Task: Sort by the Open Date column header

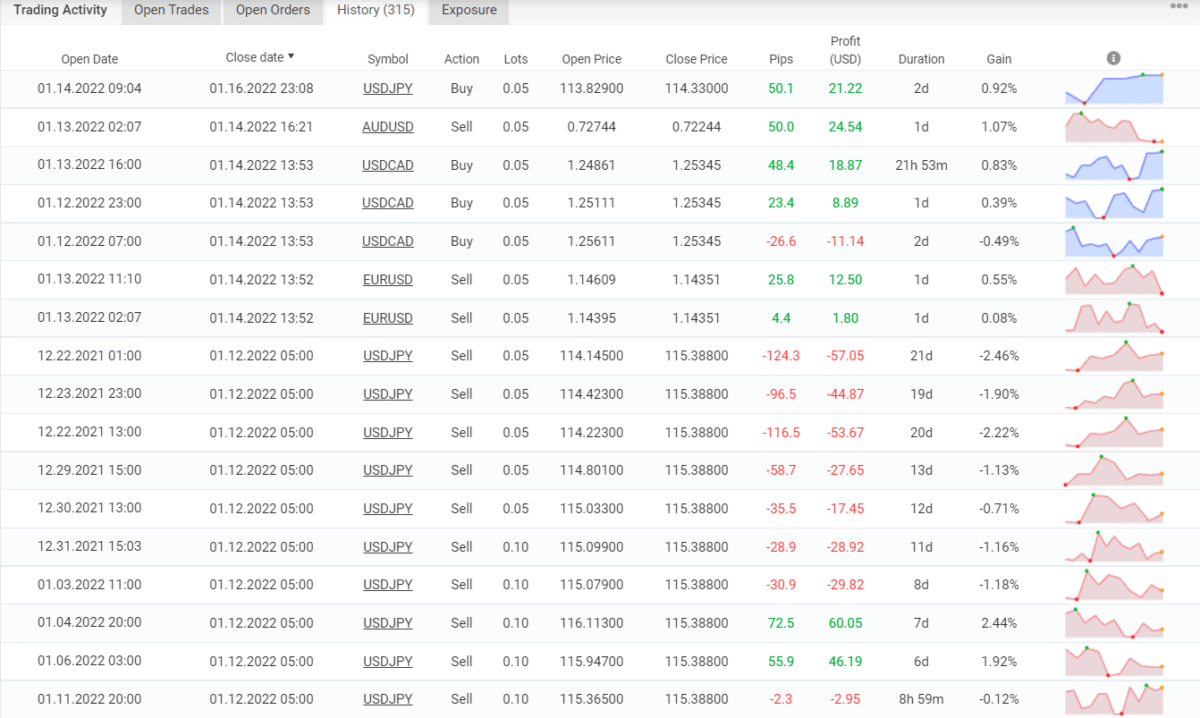Action: (90, 59)
